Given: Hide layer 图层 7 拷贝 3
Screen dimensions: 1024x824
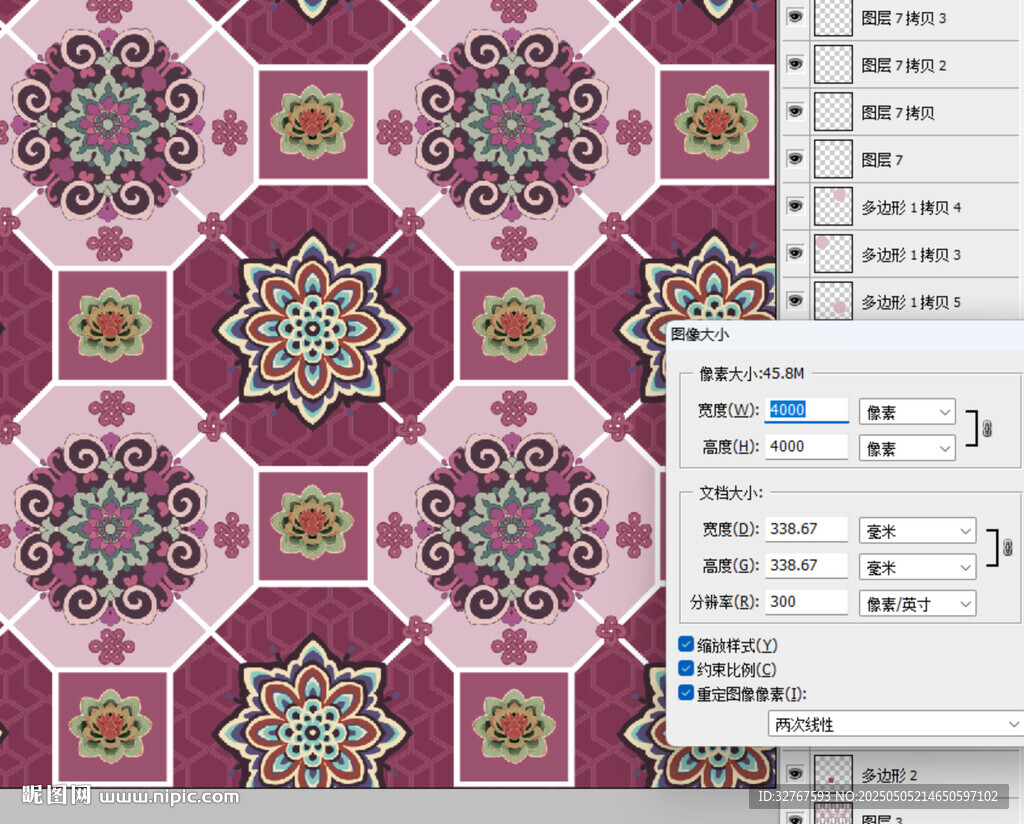Looking at the screenshot, I should tap(795, 16).
